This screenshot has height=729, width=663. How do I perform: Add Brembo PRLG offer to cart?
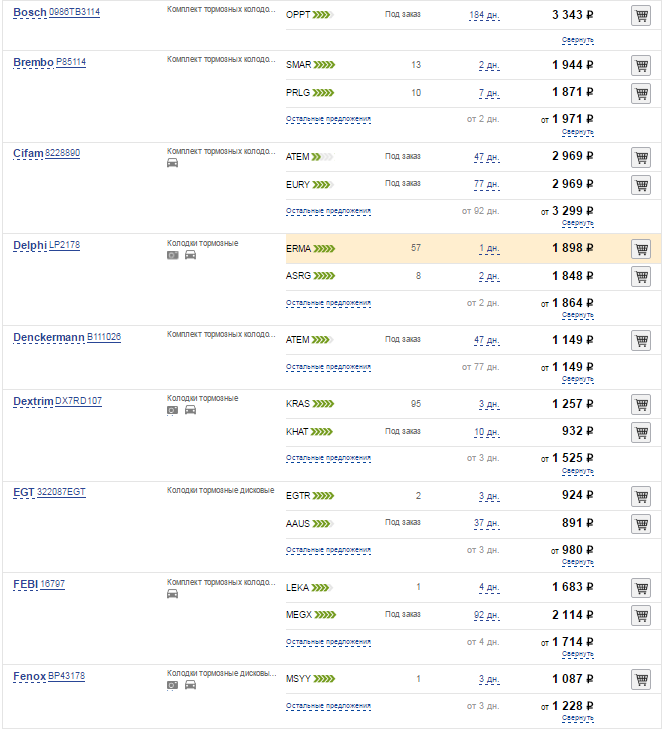coord(641,93)
